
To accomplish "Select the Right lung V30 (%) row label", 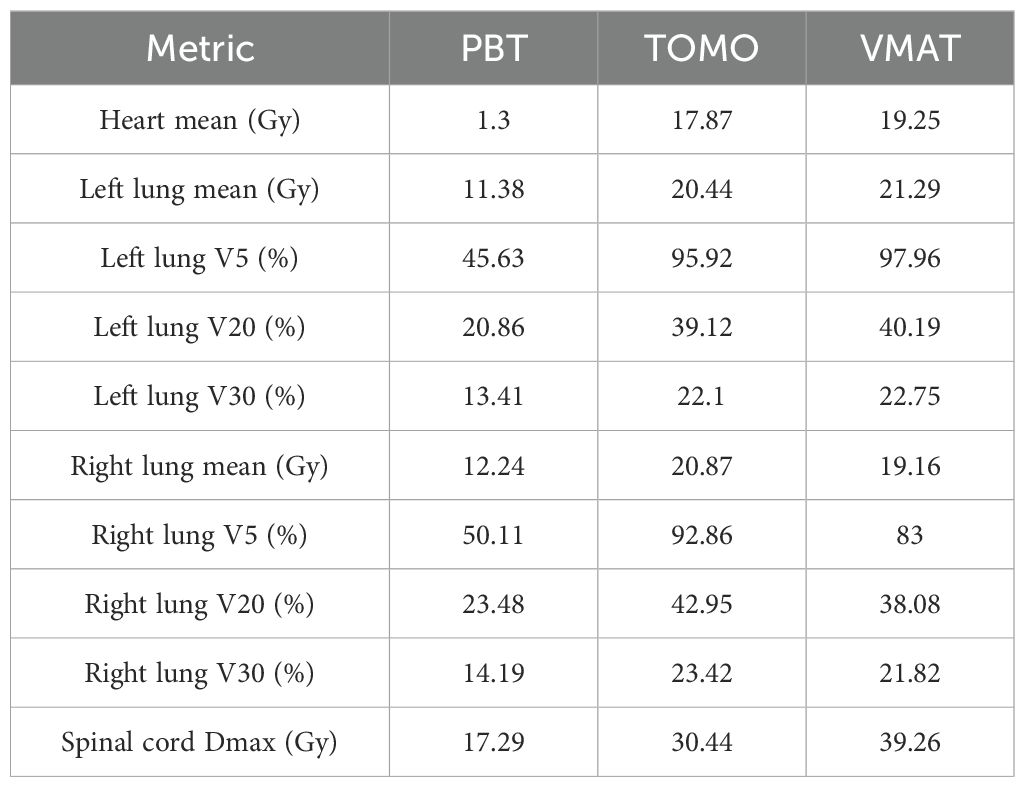I will [200, 673].
